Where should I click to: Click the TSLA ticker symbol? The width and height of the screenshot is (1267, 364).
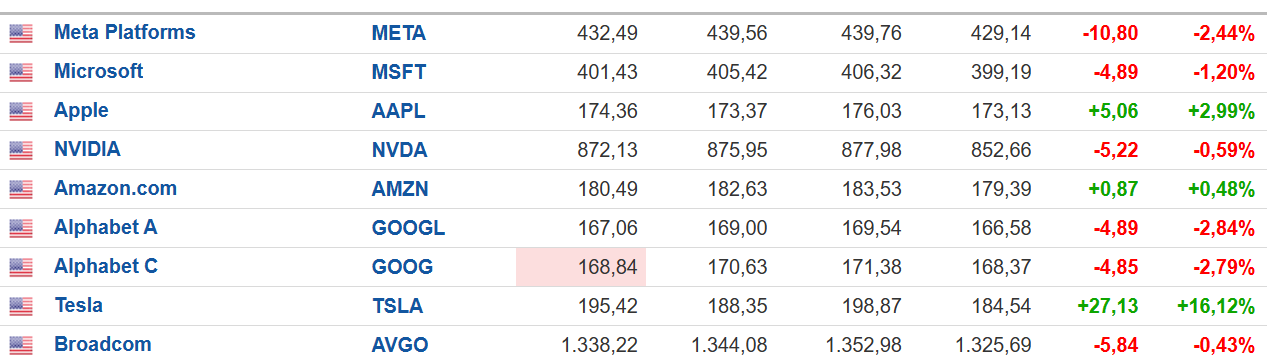coord(397,306)
